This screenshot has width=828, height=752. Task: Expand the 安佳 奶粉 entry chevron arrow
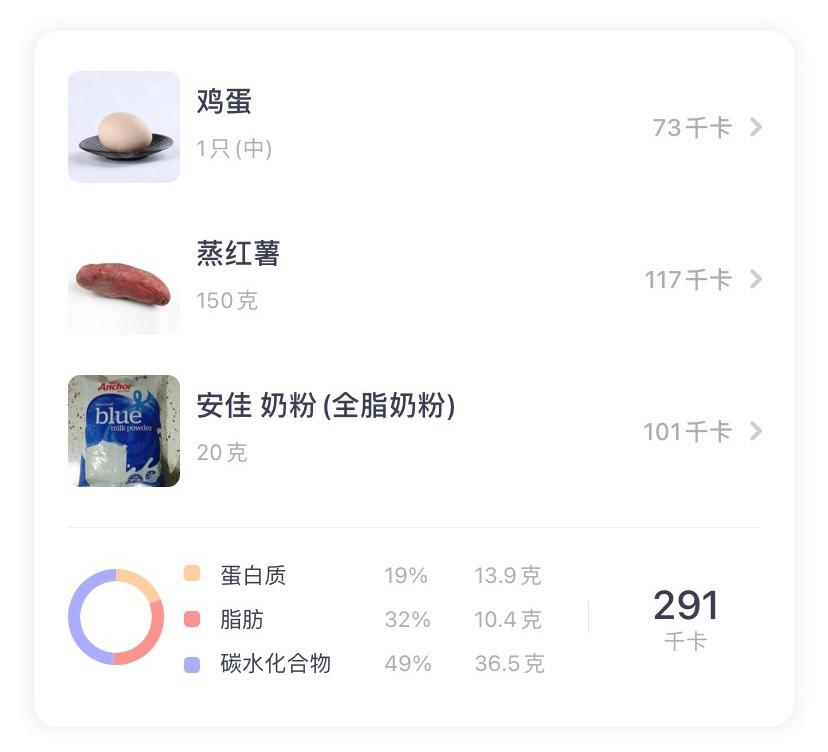point(756,431)
